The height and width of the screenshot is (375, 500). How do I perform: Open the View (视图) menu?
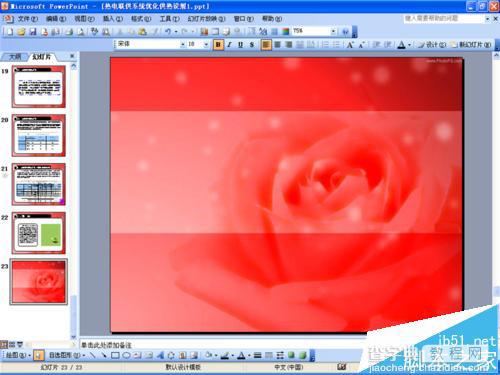tap(84, 19)
